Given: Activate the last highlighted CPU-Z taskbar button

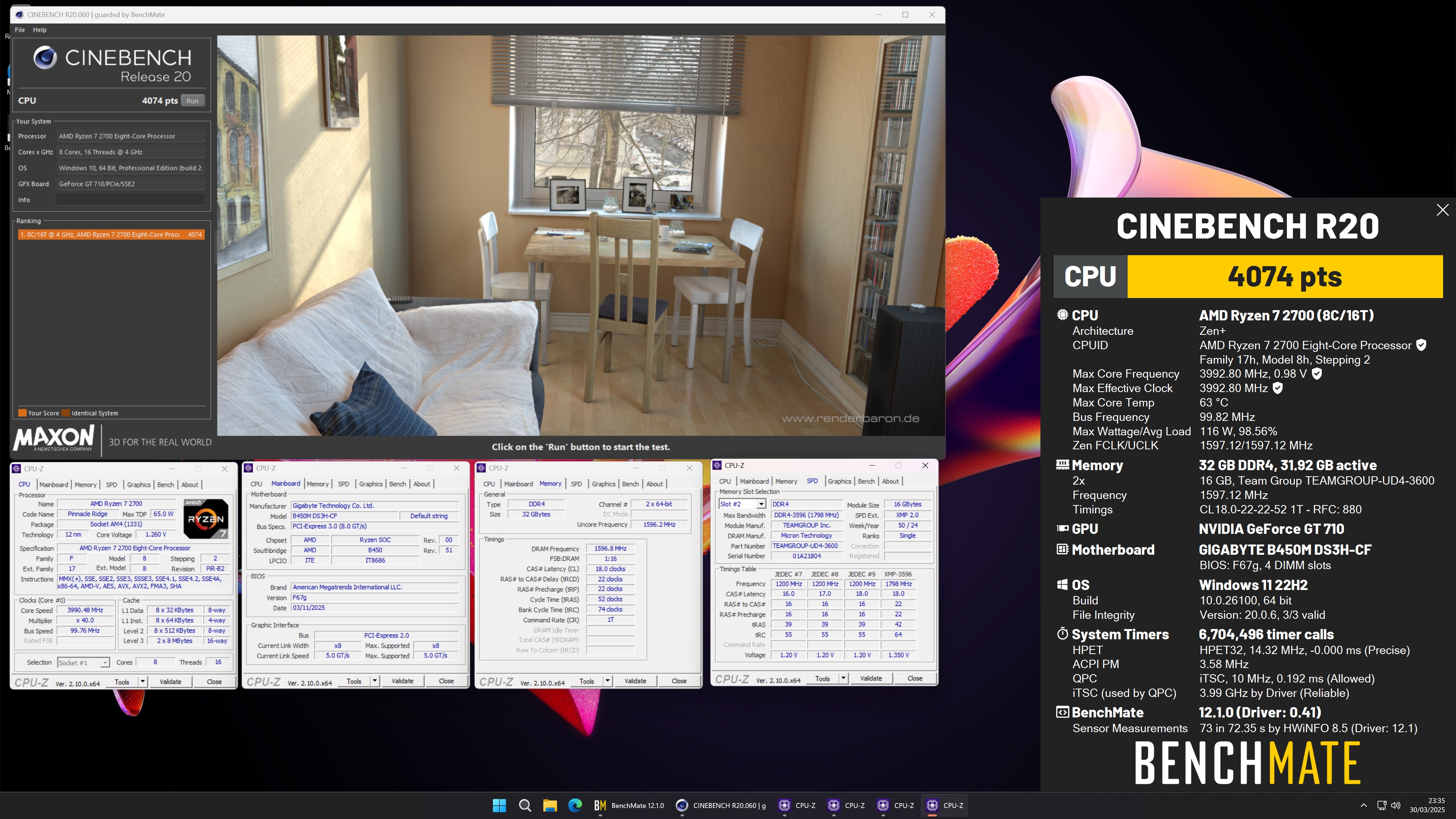Looking at the screenshot, I should click(945, 805).
